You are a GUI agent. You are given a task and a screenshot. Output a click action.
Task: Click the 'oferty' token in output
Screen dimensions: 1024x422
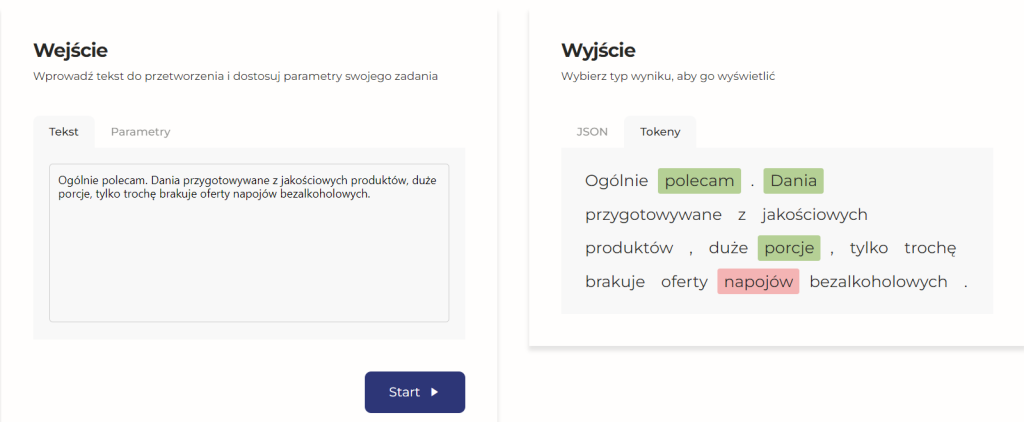click(x=684, y=282)
